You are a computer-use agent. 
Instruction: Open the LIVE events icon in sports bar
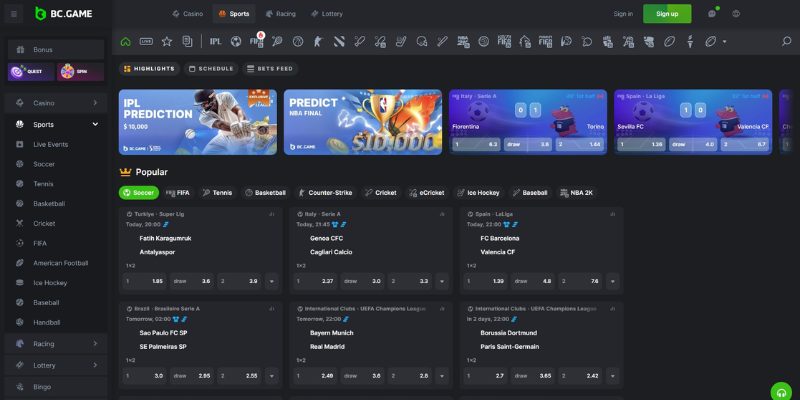146,41
